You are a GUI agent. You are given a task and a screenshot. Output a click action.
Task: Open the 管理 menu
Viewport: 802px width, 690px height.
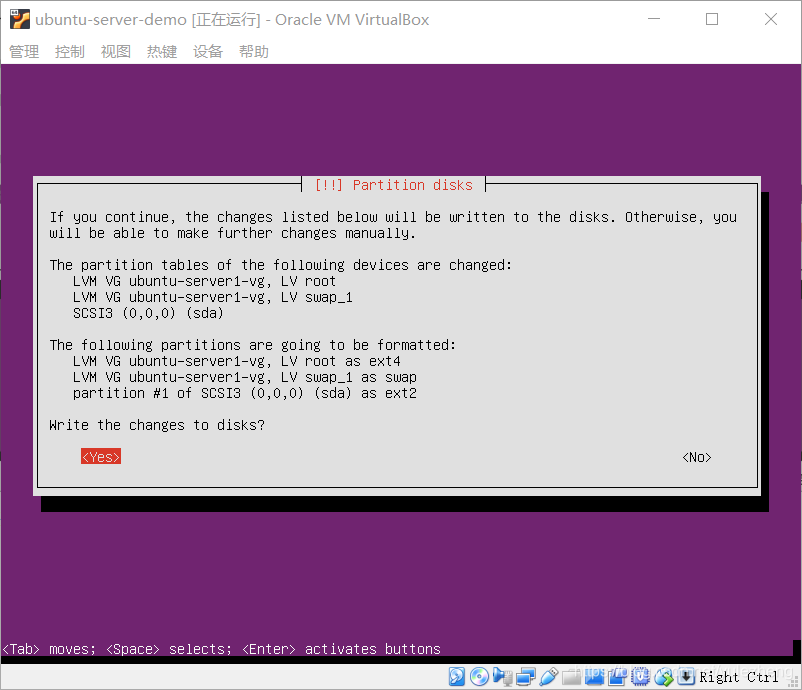(24, 52)
